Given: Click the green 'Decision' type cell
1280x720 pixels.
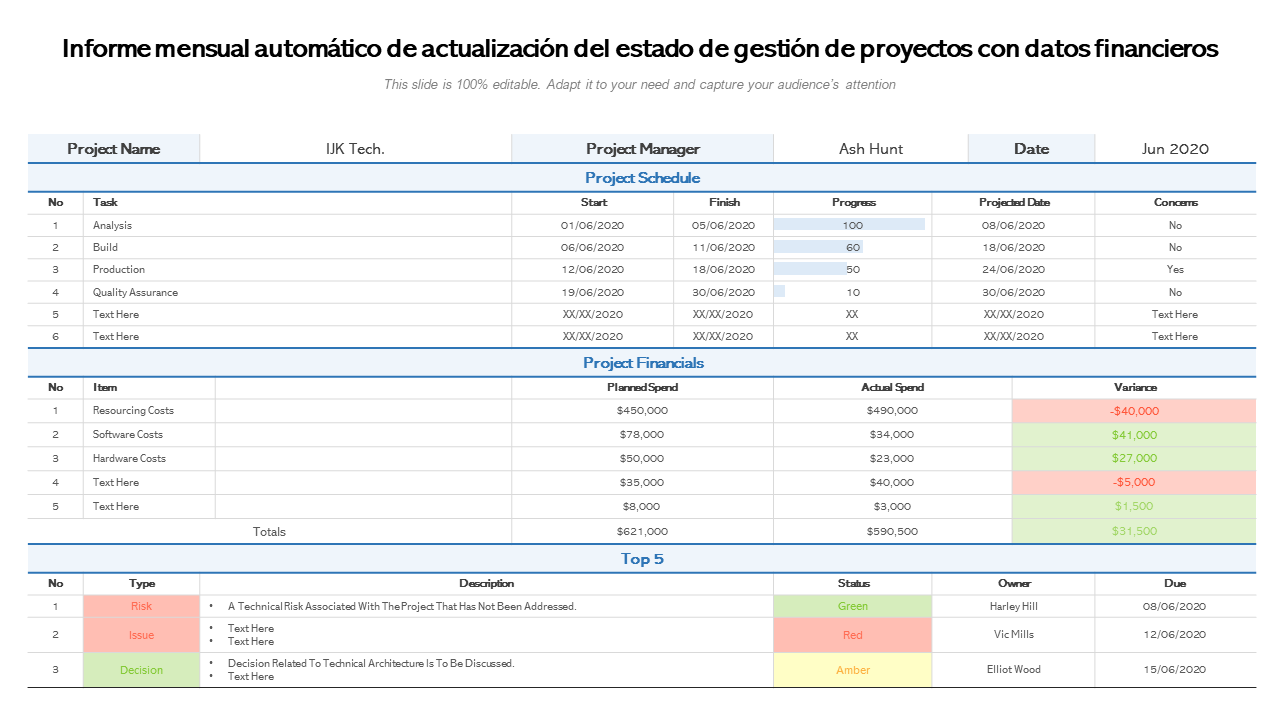Looking at the screenshot, I should [141, 670].
